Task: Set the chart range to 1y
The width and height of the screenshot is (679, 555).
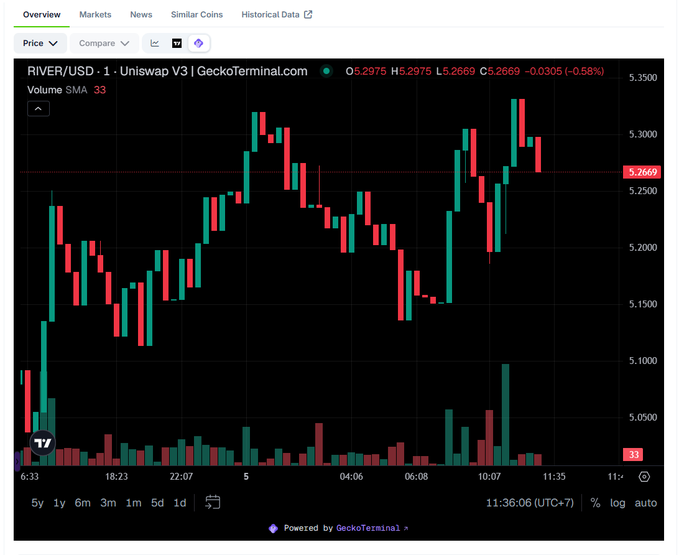Action: [x=59, y=503]
